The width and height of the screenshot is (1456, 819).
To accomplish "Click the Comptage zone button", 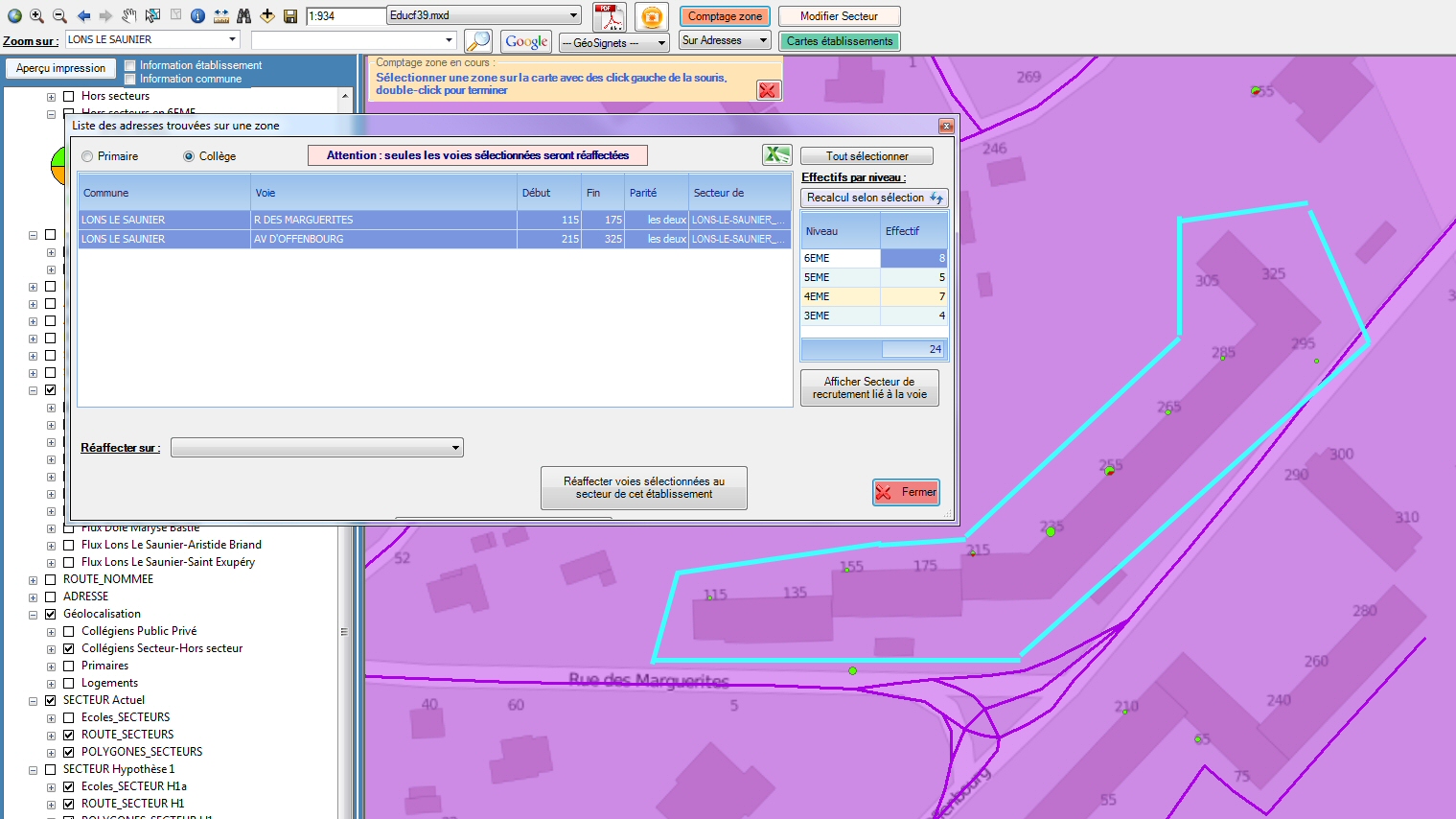I will [725, 16].
